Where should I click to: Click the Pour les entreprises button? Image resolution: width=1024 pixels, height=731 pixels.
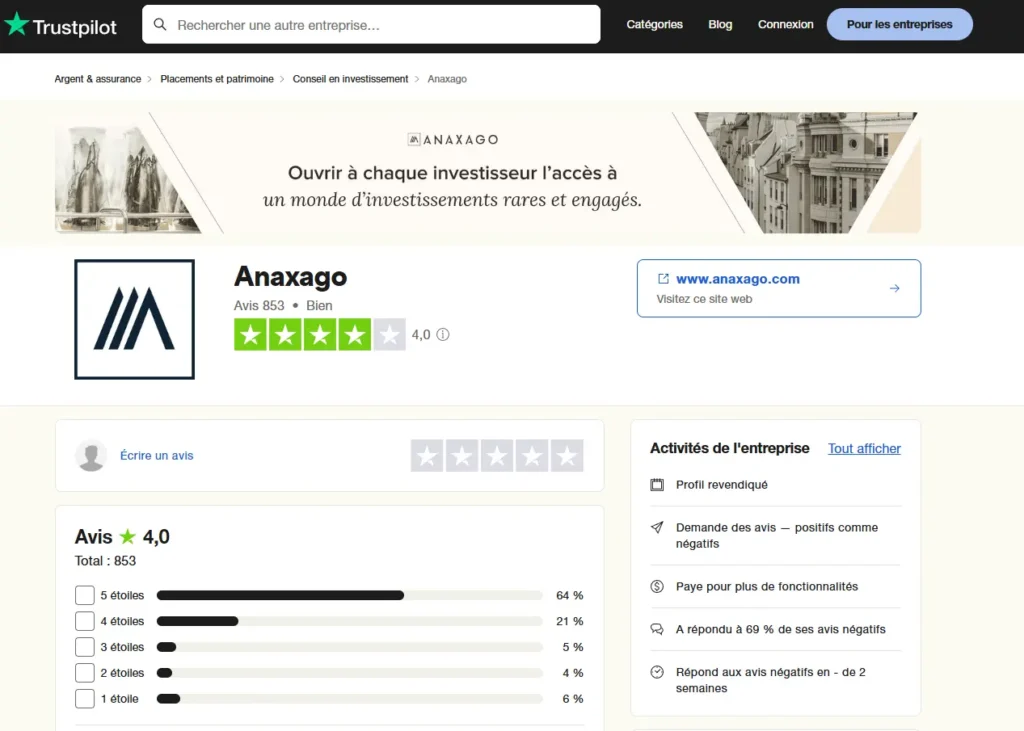click(899, 23)
